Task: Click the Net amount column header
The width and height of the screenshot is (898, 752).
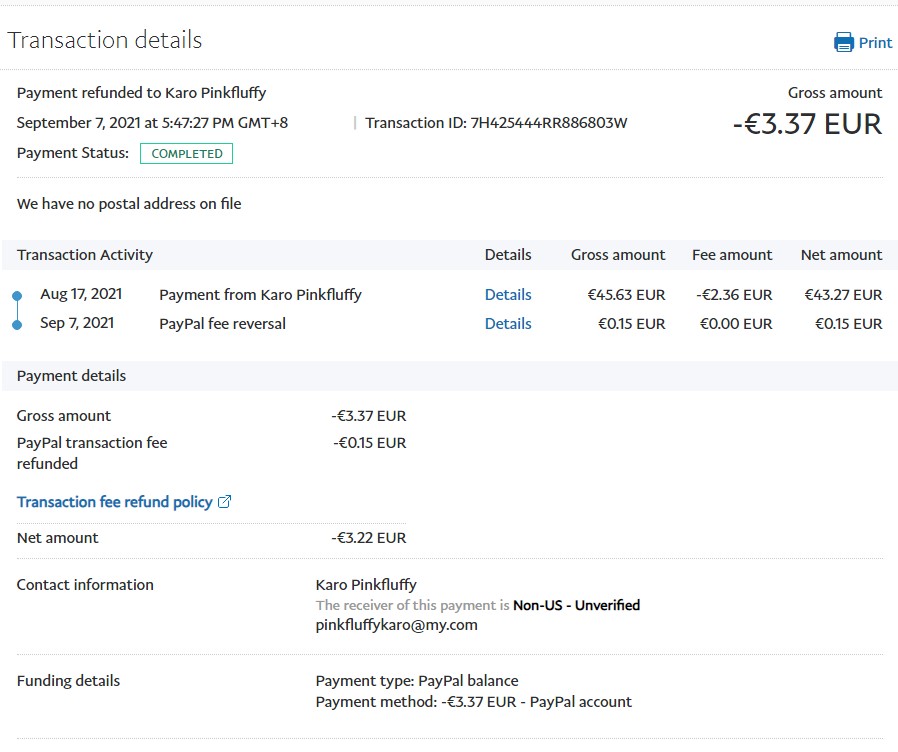Action: point(841,255)
